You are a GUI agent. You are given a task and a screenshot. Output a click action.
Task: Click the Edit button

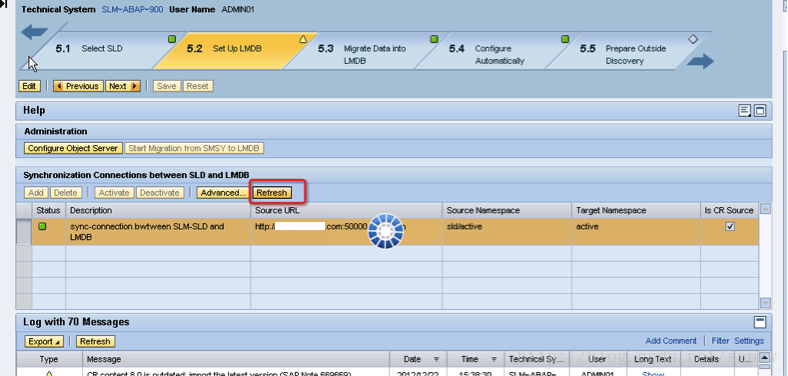(29, 86)
